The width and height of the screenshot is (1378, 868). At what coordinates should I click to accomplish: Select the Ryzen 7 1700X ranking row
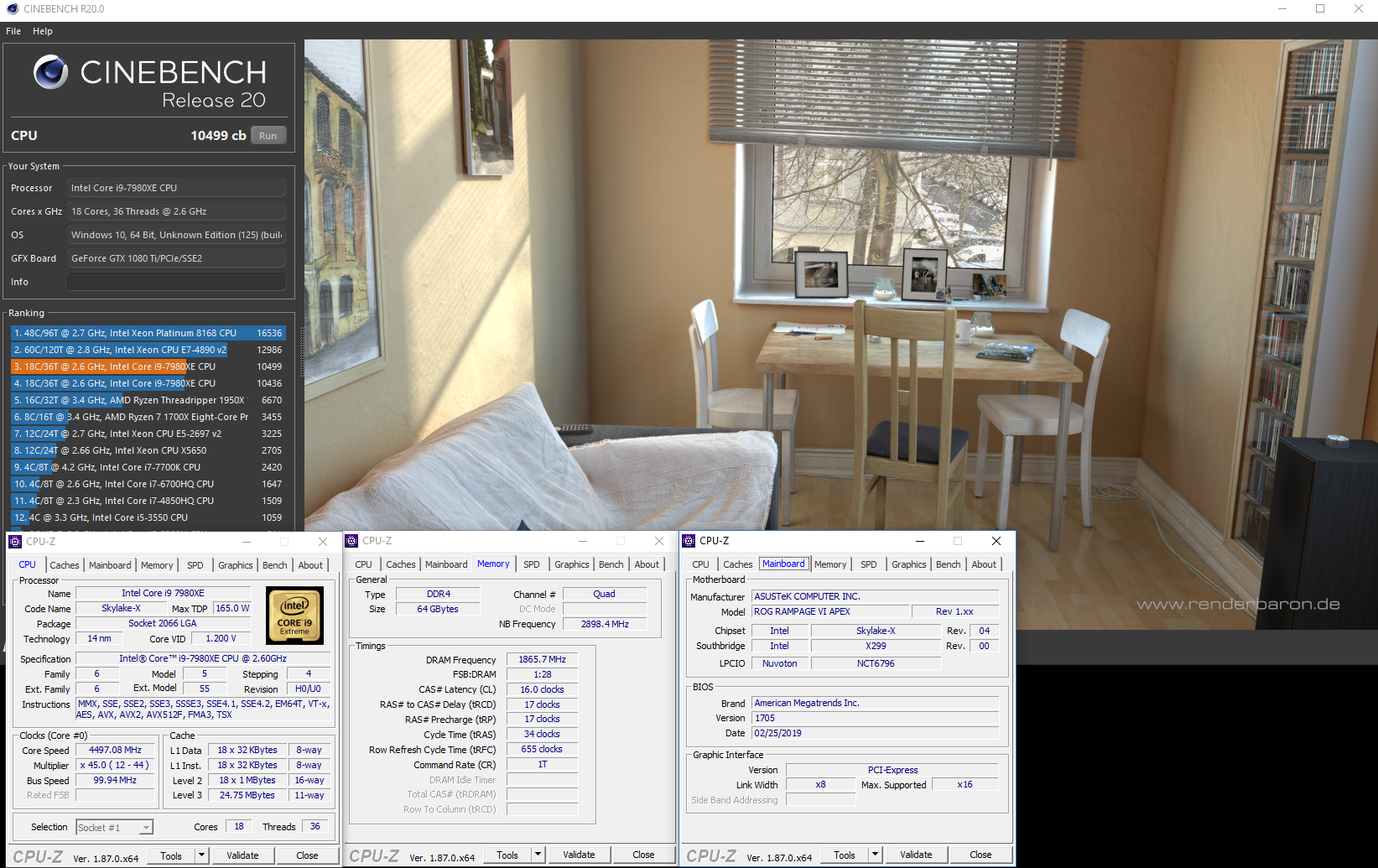pyautogui.click(x=148, y=417)
